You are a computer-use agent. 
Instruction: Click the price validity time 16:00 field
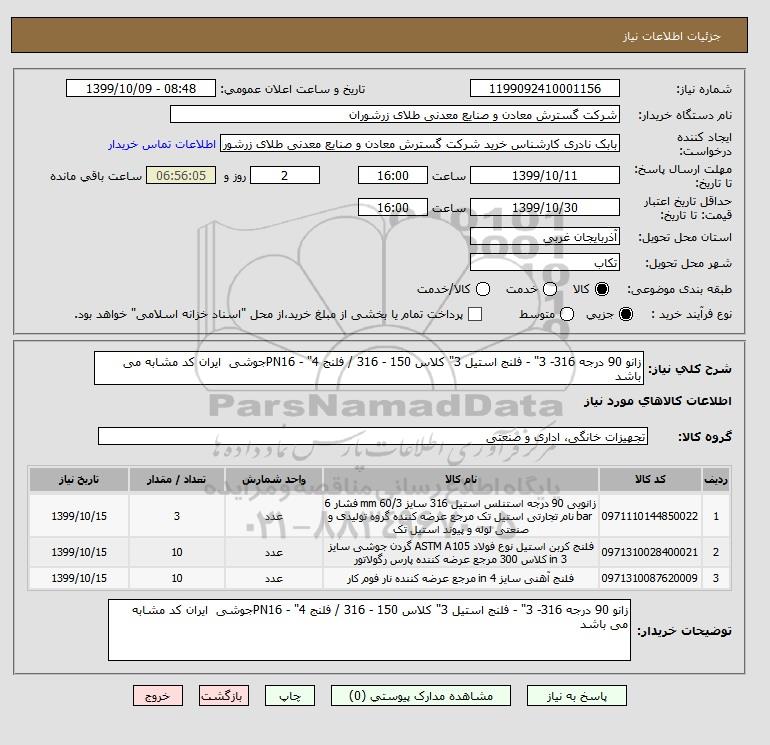click(x=393, y=207)
